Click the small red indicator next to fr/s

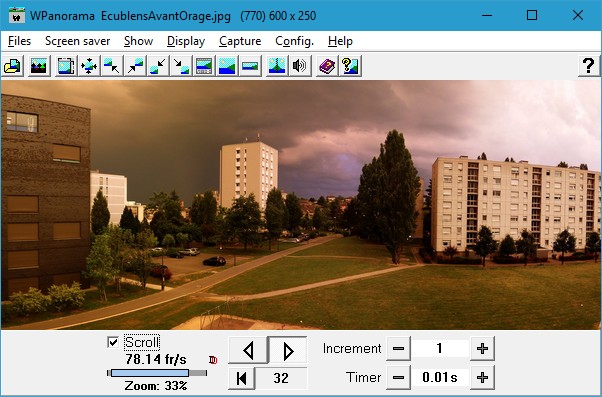click(213, 360)
